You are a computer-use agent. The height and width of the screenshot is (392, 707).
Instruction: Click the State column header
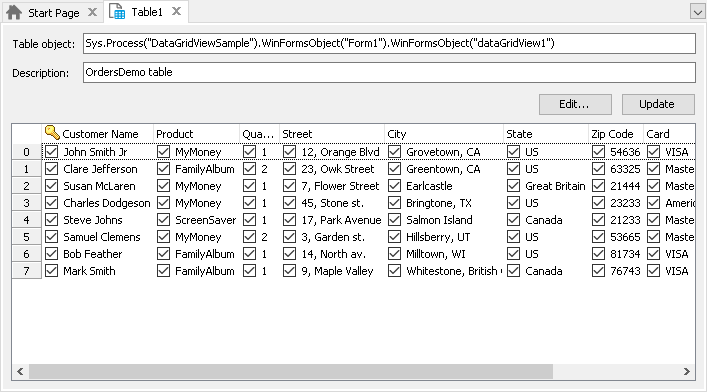pos(546,134)
